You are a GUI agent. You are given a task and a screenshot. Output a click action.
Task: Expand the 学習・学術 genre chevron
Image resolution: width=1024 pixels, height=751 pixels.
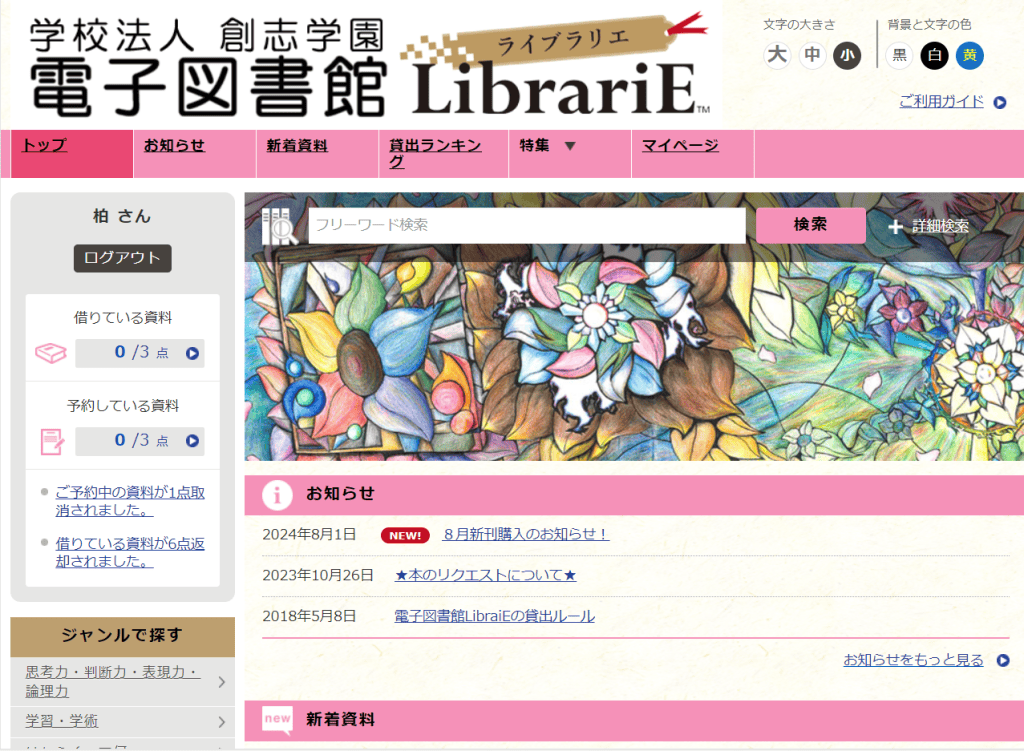coord(221,722)
